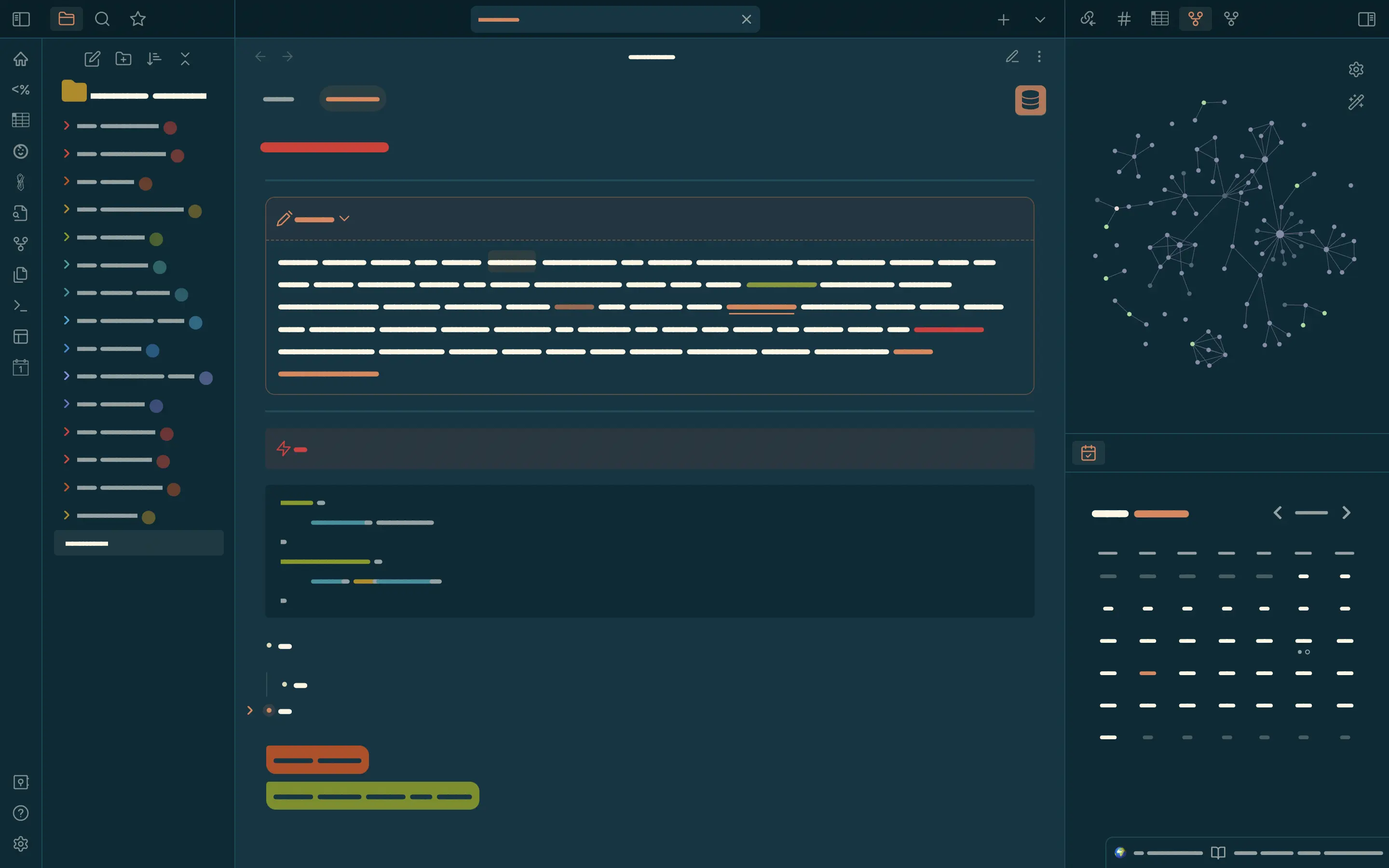Viewport: 1389px width, 868px height.
Task: Create a new note with pencil-square icon
Action: tap(92, 58)
